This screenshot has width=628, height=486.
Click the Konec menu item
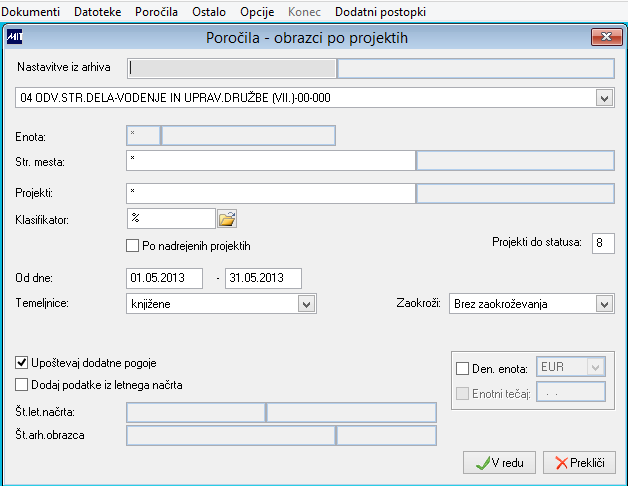(304, 12)
